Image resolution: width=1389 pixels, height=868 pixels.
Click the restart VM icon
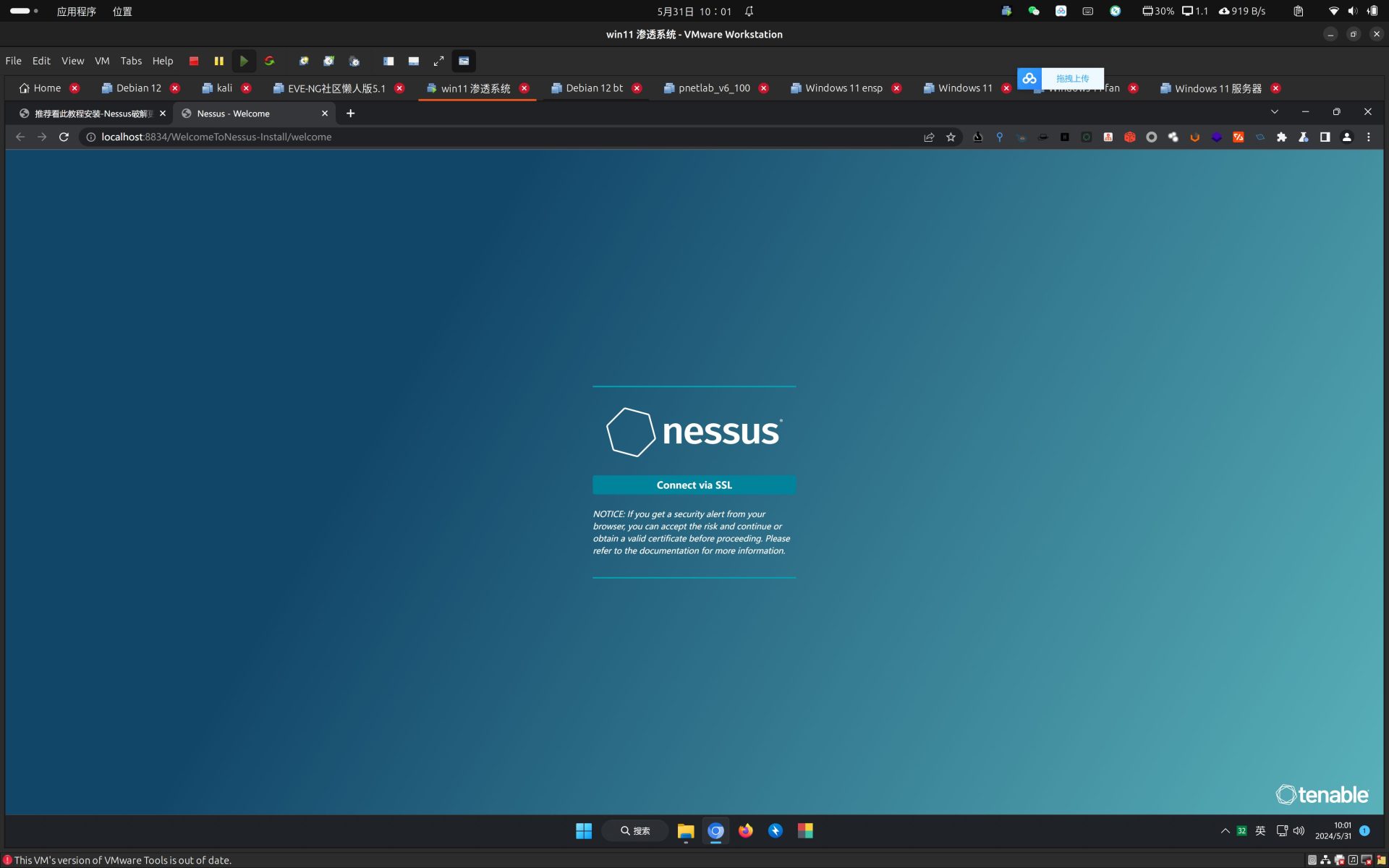pyautogui.click(x=269, y=61)
